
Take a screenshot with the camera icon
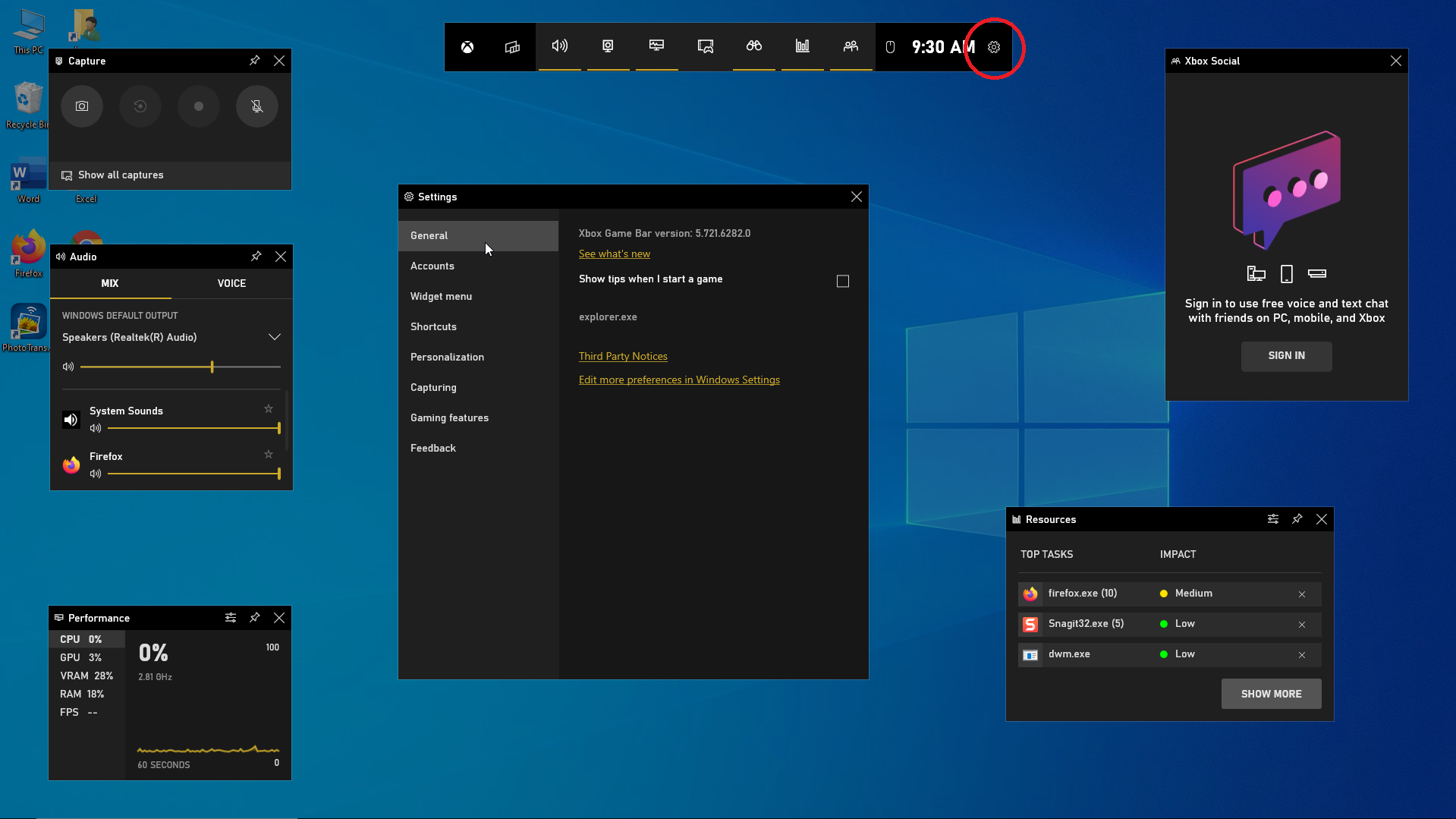coord(82,106)
